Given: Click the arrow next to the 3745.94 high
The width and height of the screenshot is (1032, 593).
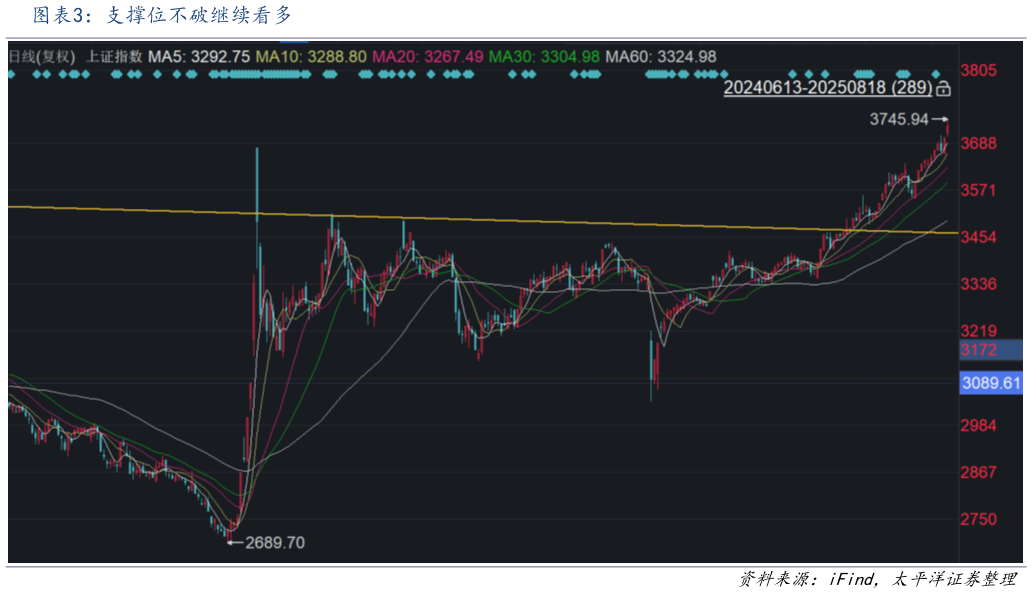Looking at the screenshot, I should pyautogui.click(x=941, y=119).
